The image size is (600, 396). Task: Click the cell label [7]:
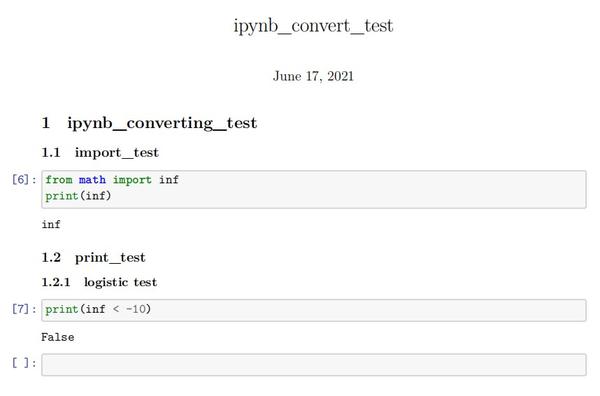tap(24, 309)
